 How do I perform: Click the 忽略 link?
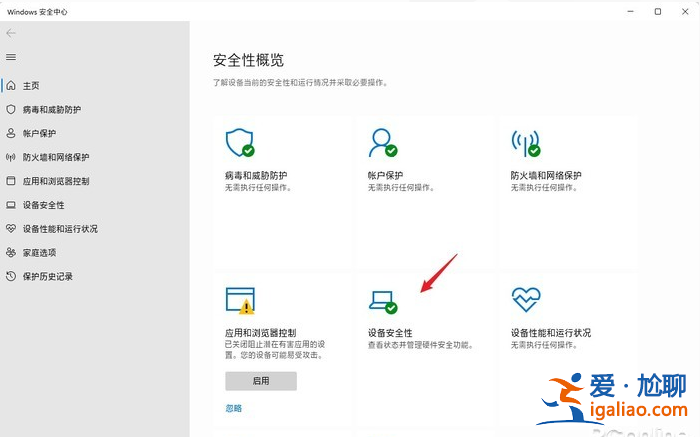[x=233, y=408]
